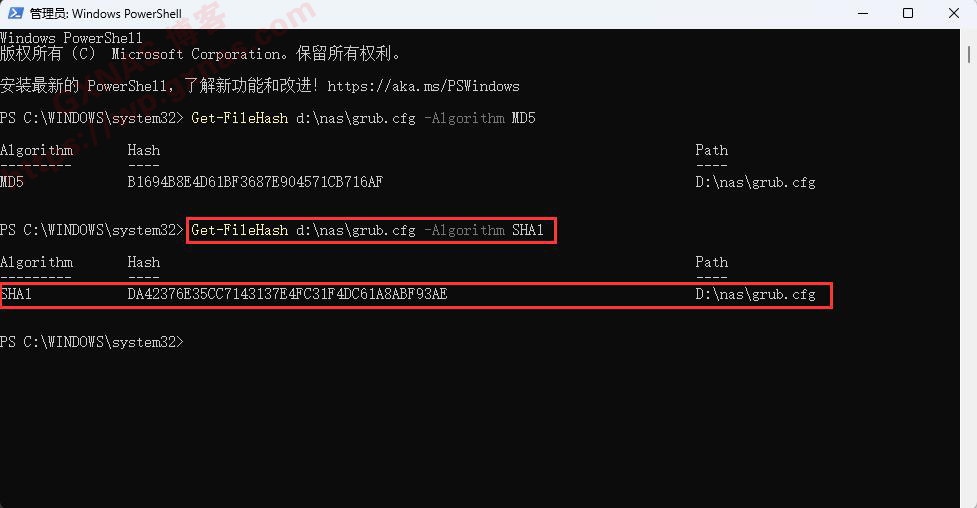Minimize the PowerShell window
This screenshot has height=508, width=977.
[x=863, y=13]
